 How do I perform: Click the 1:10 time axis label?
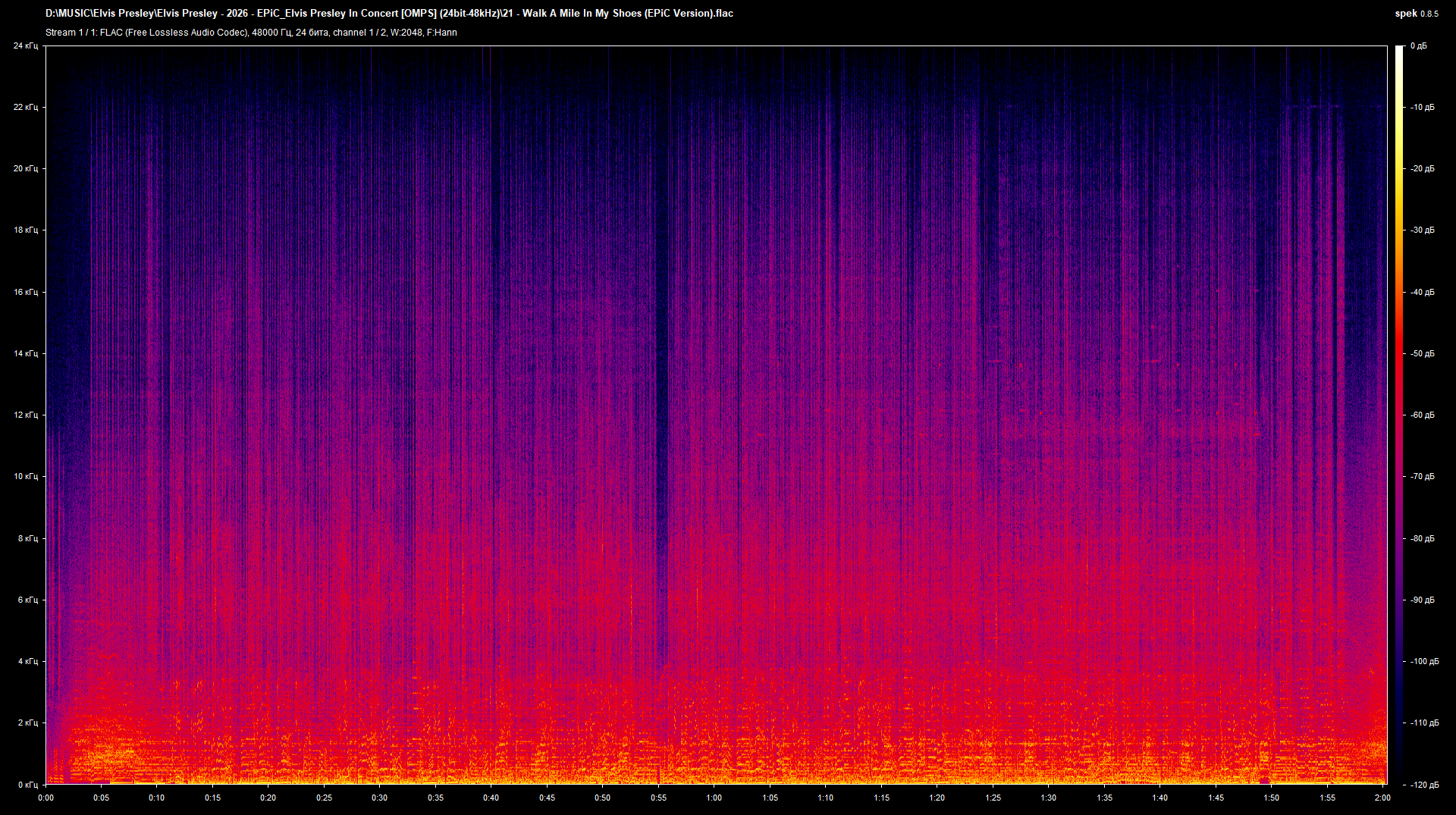coord(826,798)
